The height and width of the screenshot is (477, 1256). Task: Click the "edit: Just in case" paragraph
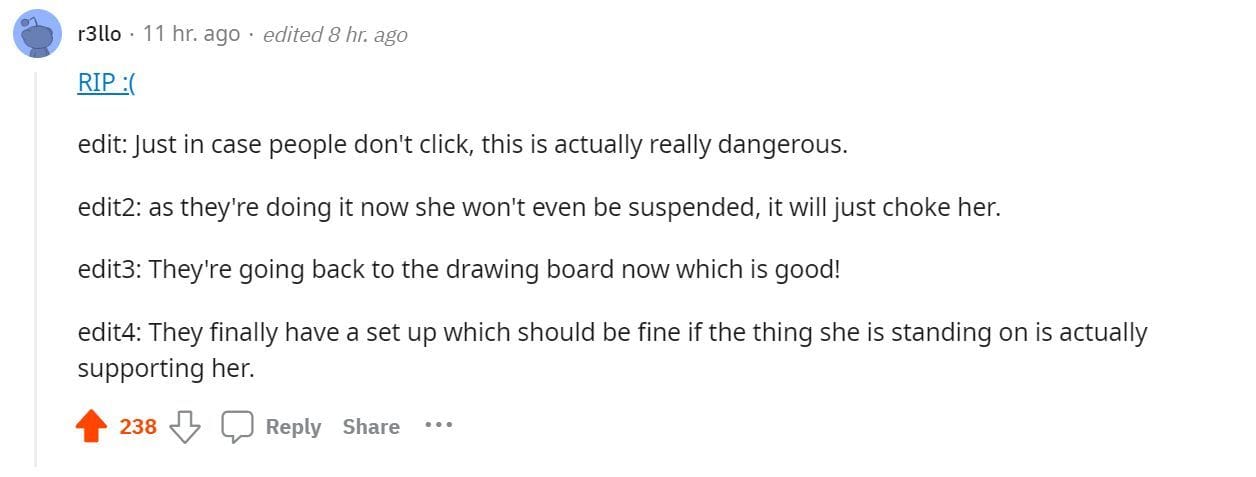(462, 145)
